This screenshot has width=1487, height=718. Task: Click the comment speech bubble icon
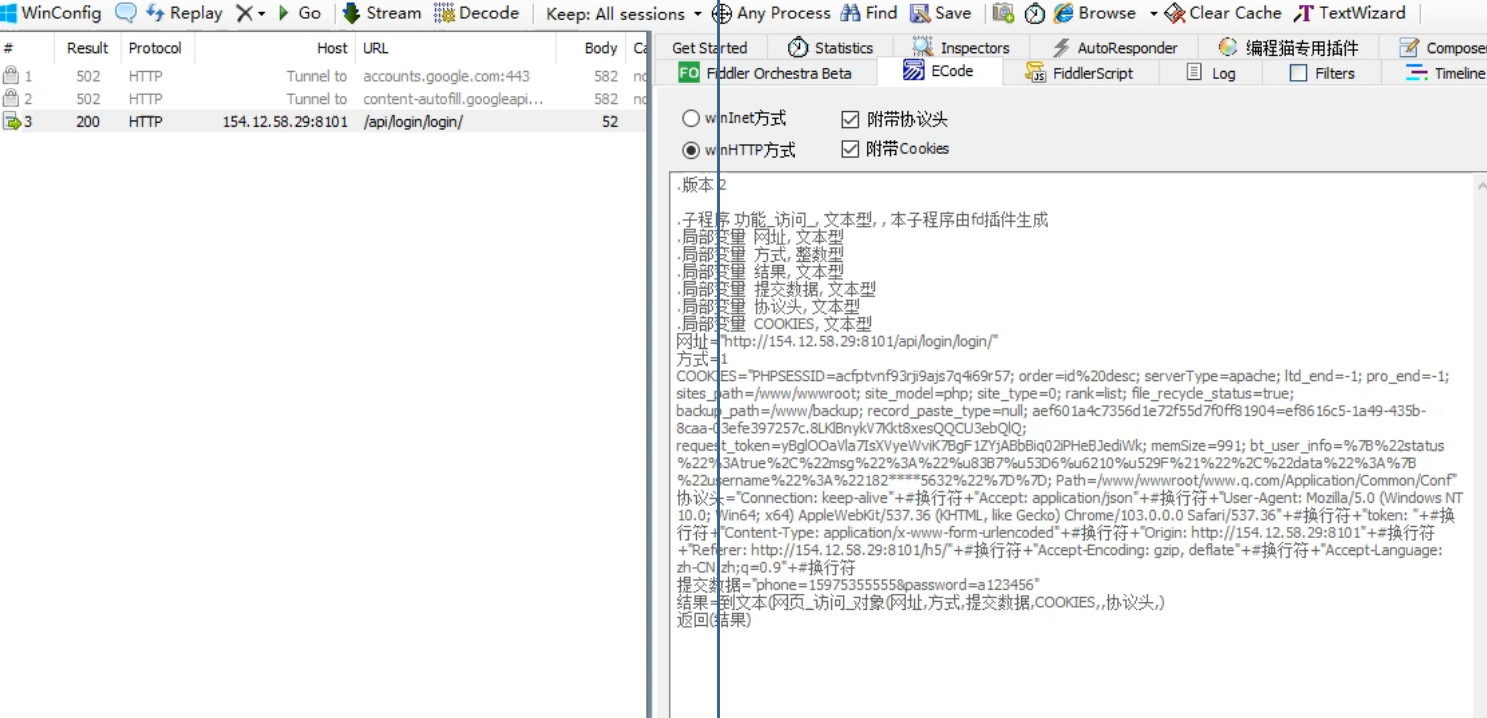point(126,13)
